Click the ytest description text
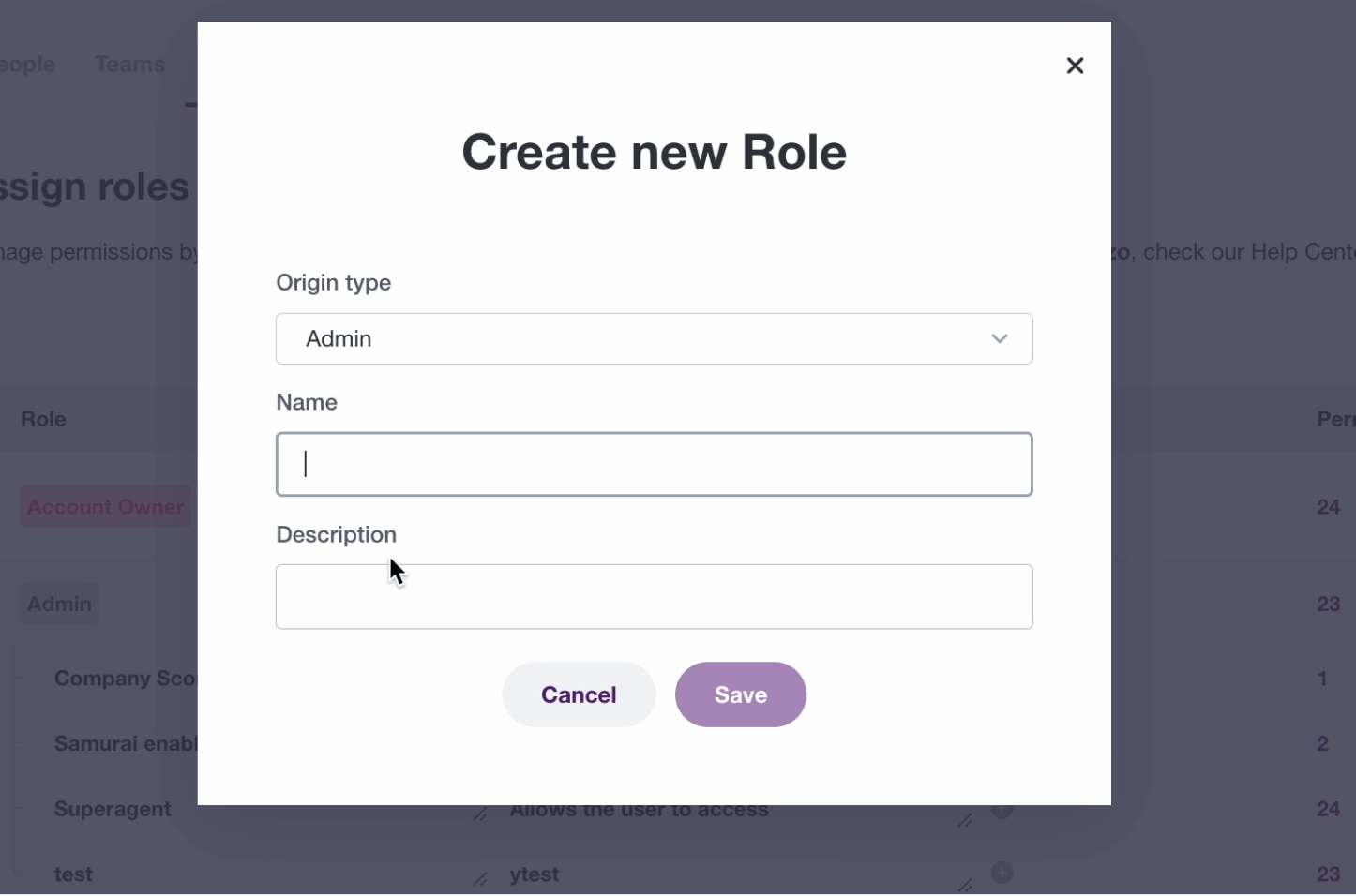1356x896 pixels. tap(535, 874)
